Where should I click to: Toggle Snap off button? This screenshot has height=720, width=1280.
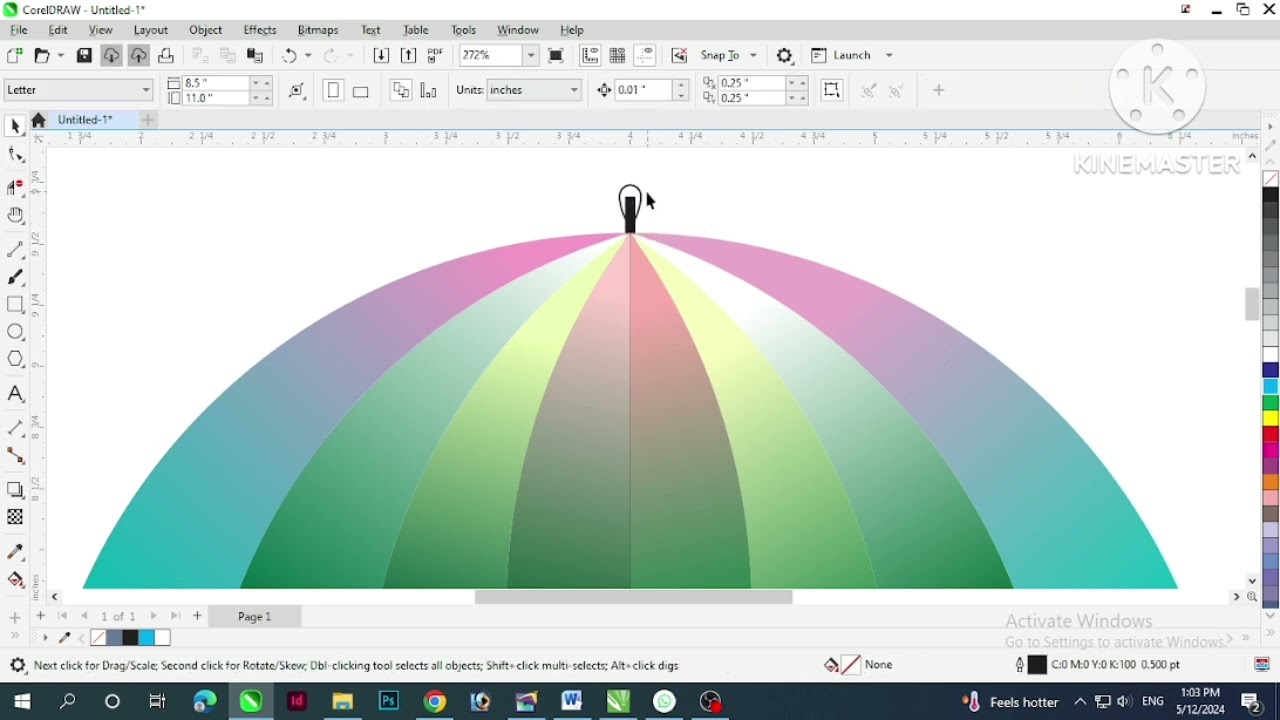(679, 56)
